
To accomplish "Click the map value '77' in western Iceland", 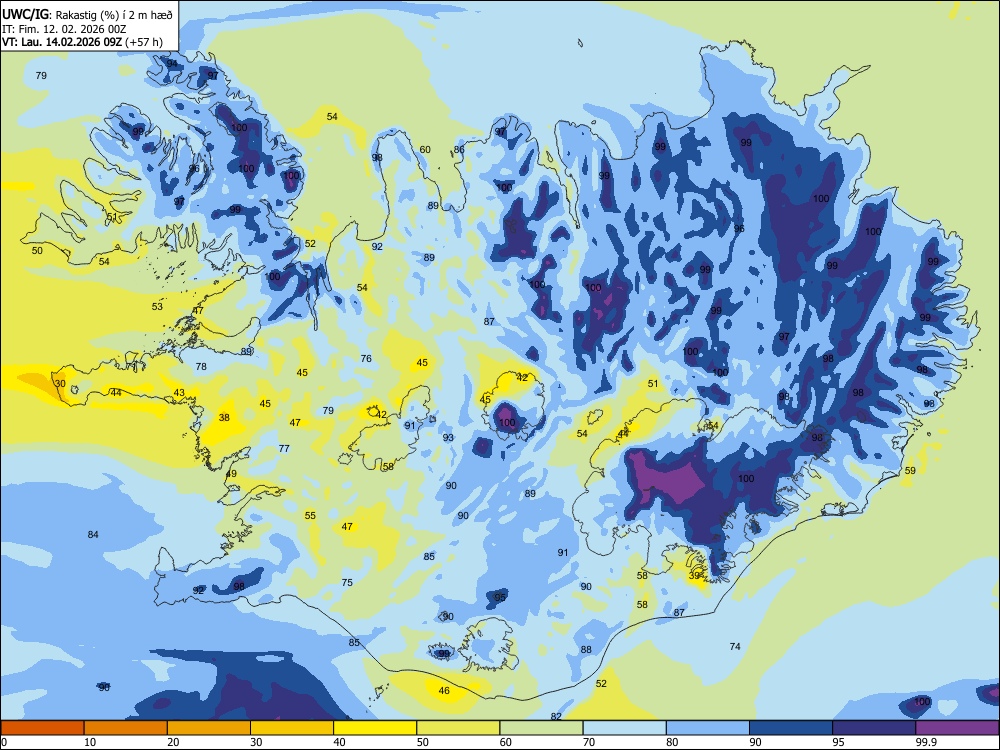I will 284,448.
